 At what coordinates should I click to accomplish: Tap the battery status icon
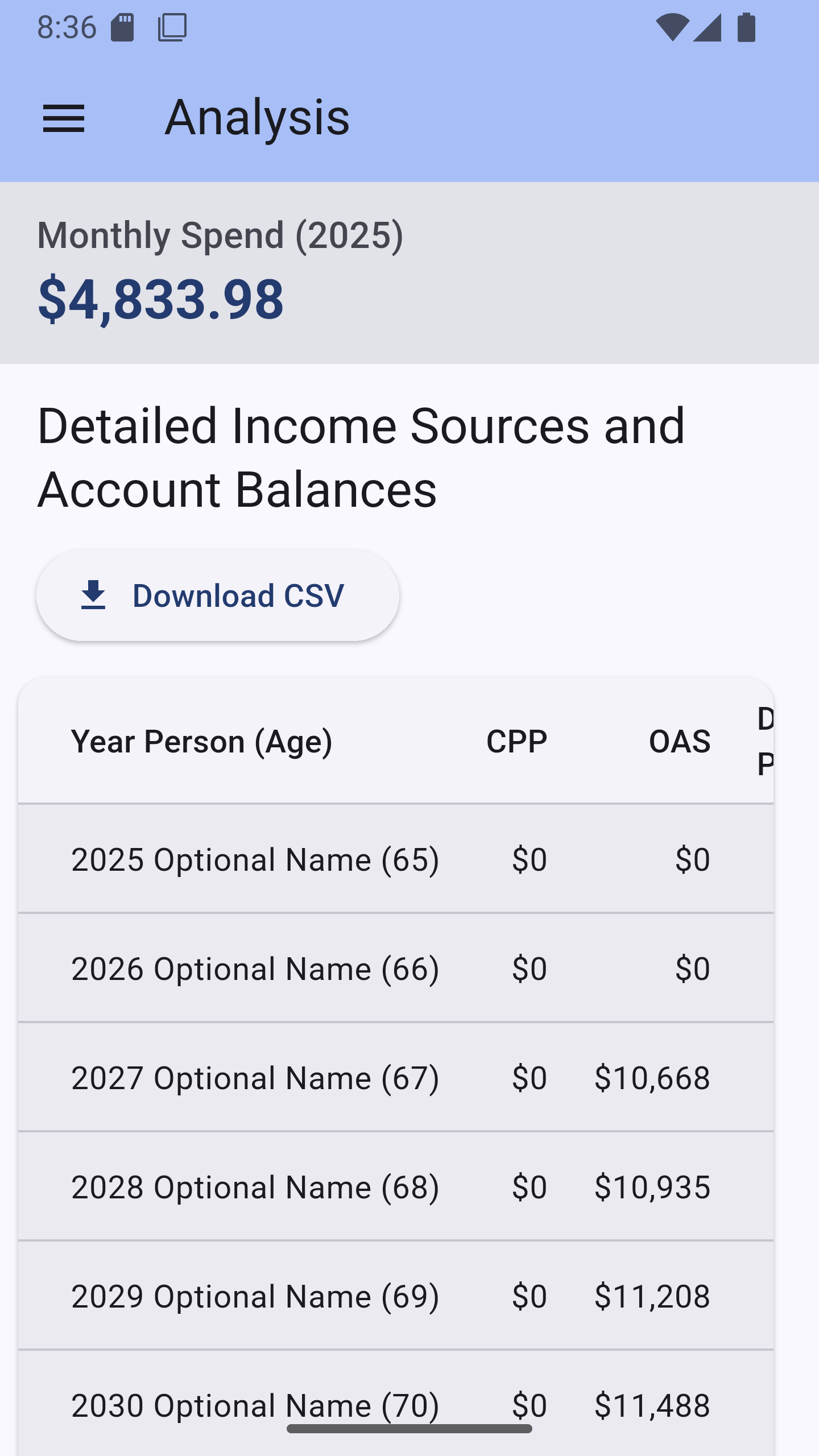pyautogui.click(x=746, y=27)
